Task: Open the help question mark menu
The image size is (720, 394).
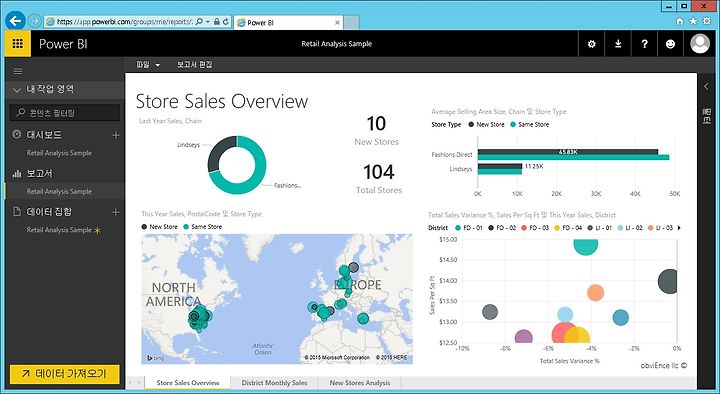Action: [x=644, y=44]
